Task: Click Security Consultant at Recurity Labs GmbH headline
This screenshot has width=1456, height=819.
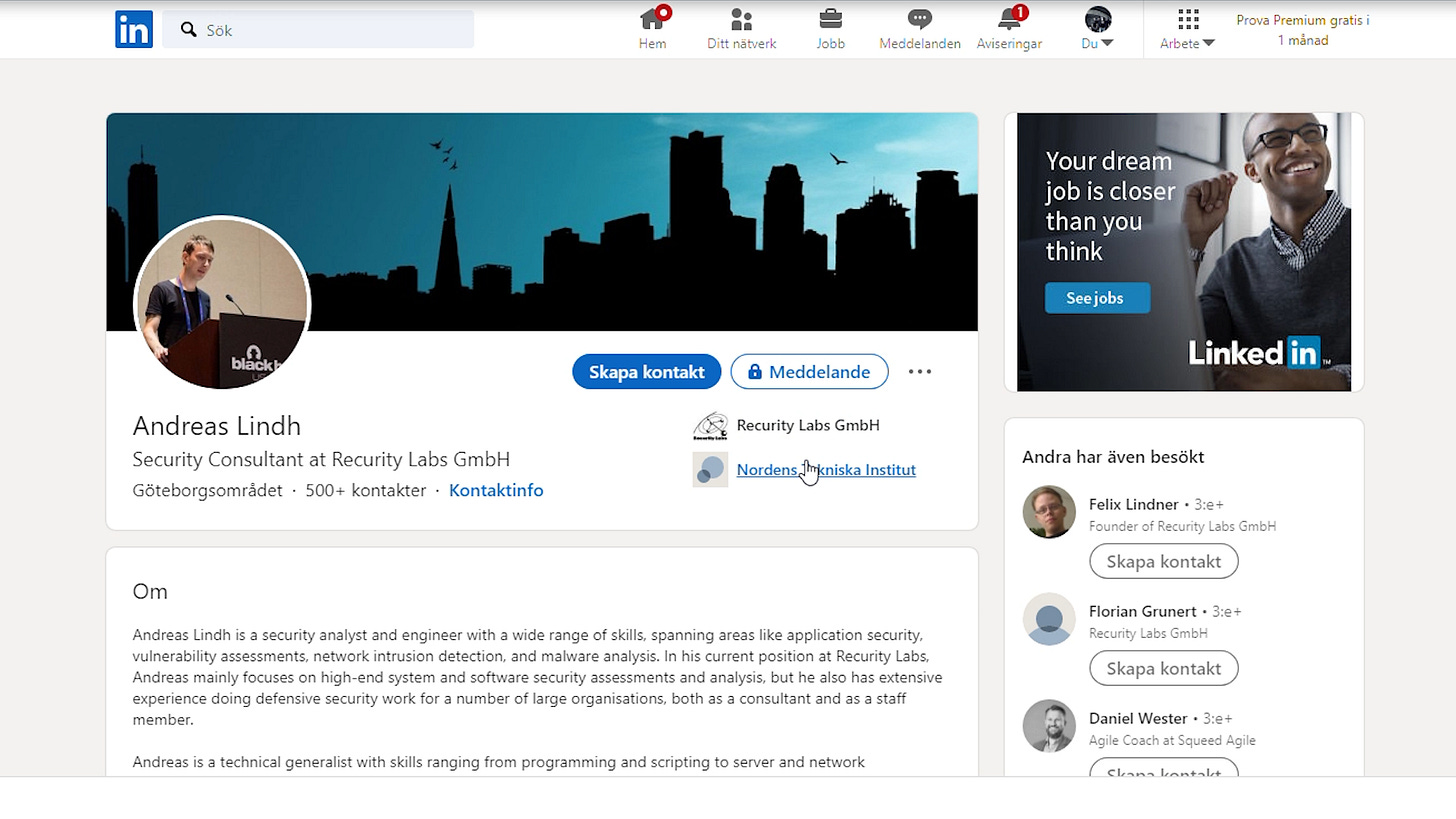Action: [x=321, y=460]
